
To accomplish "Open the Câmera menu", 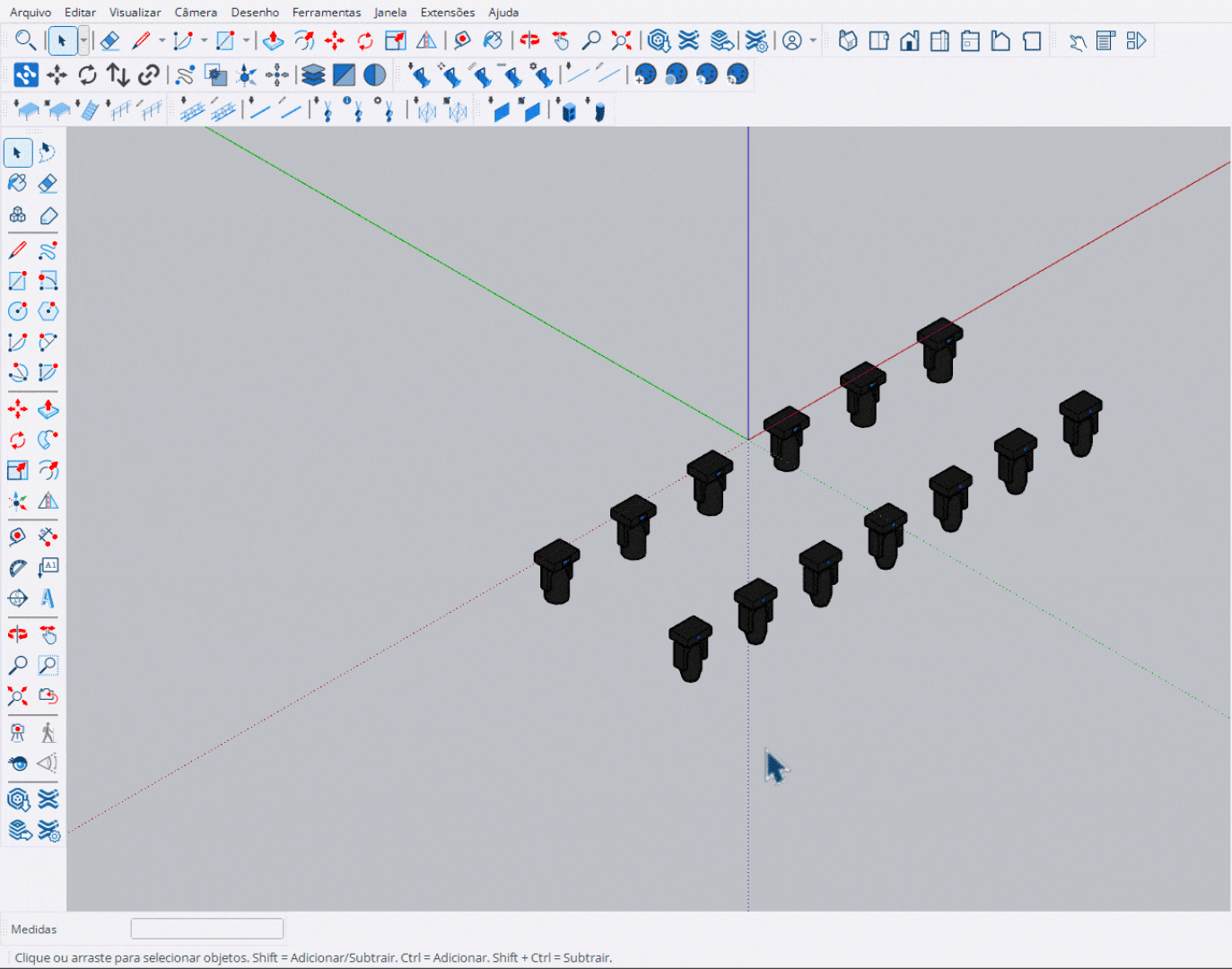I will (196, 13).
